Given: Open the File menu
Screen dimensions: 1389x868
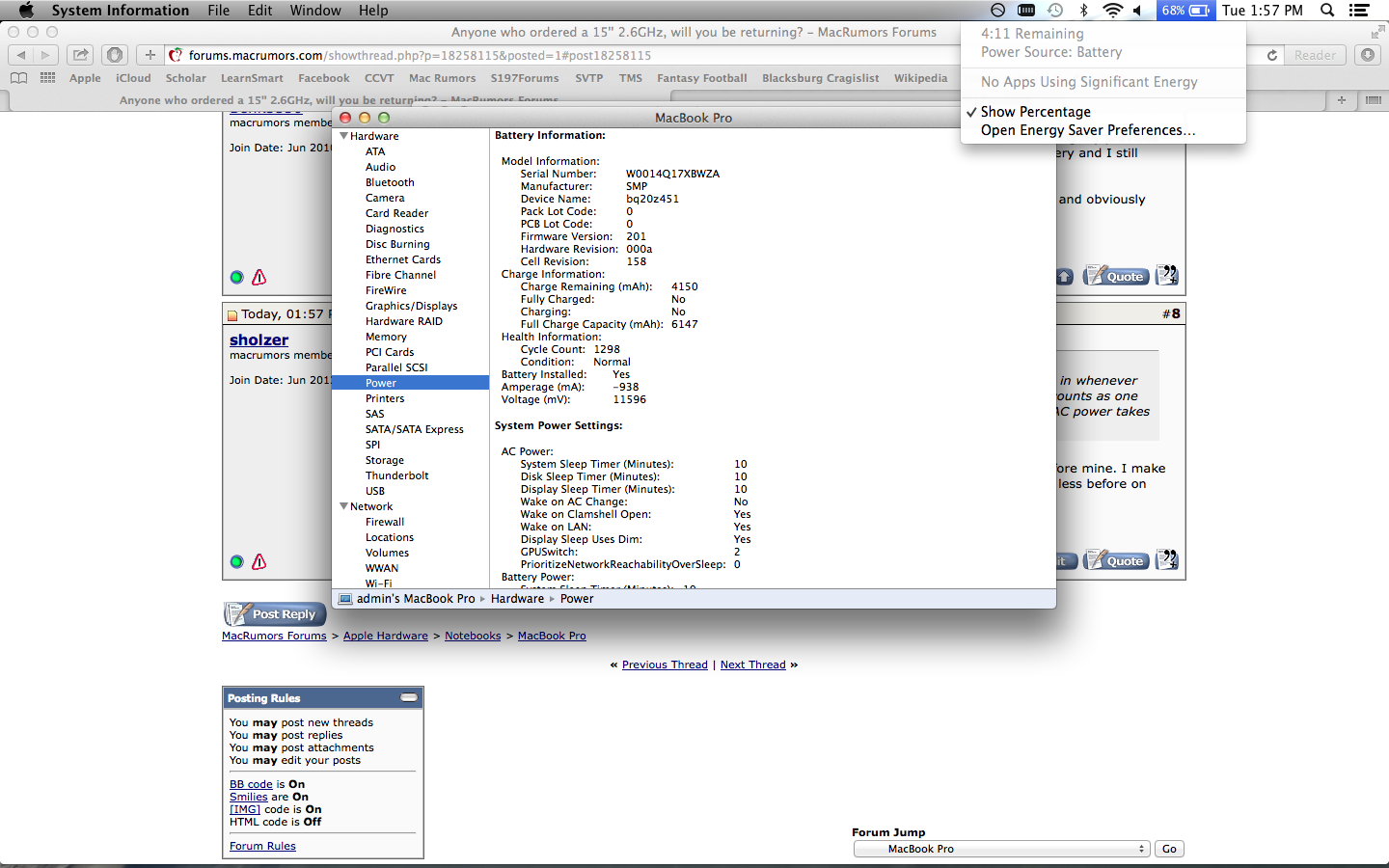Looking at the screenshot, I should pos(219,11).
